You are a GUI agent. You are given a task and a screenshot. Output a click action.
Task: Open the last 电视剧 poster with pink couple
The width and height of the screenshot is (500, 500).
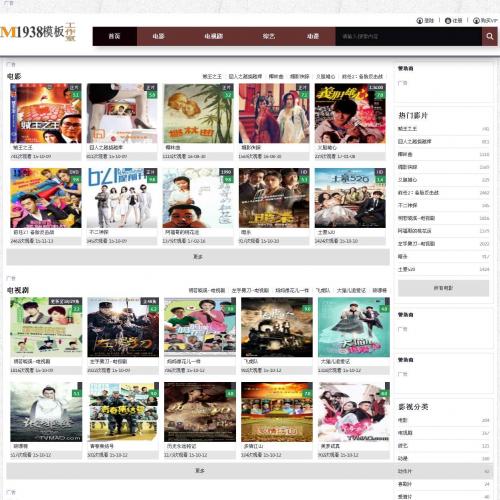tap(354, 412)
